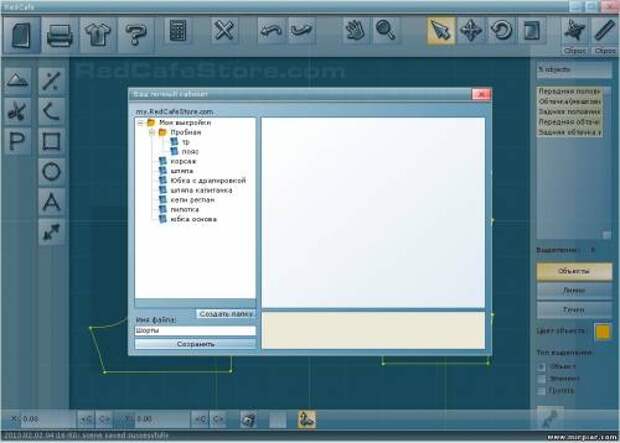Close the personal cabinet dialog
Viewport: 620px width, 443px height.
tap(481, 94)
